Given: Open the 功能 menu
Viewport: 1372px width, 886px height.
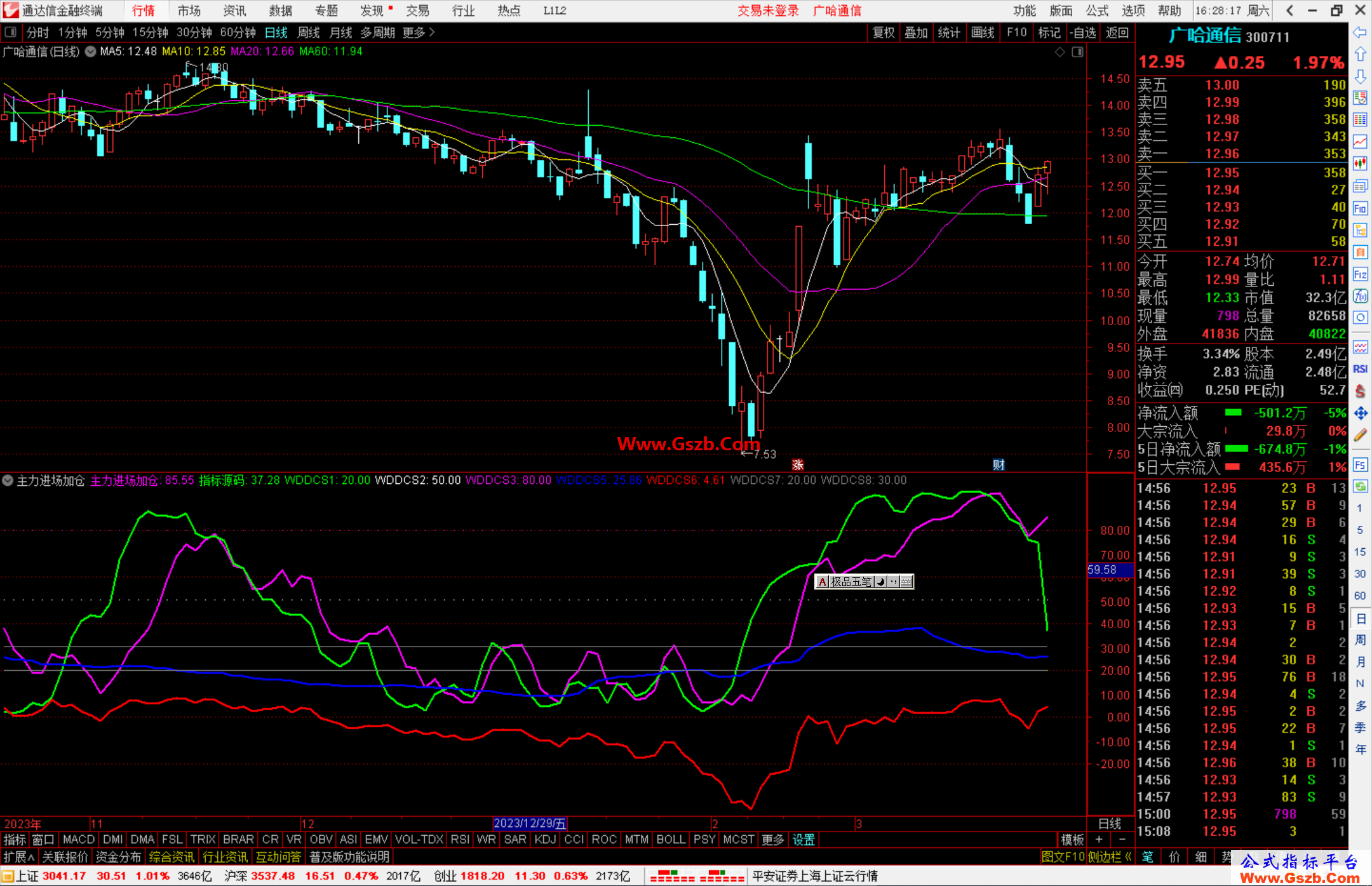Looking at the screenshot, I should point(1024,11).
